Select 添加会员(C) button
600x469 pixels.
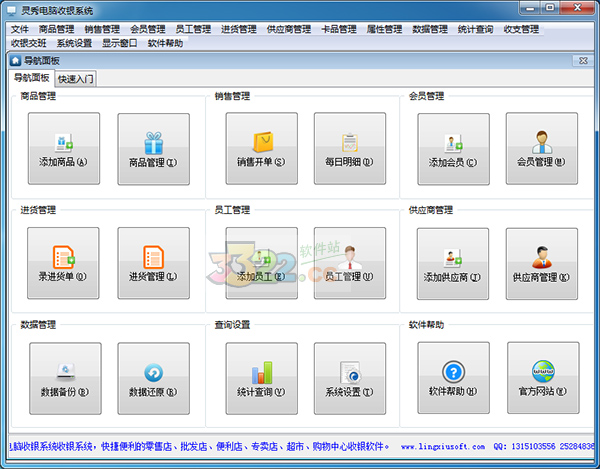pyautogui.click(x=453, y=149)
